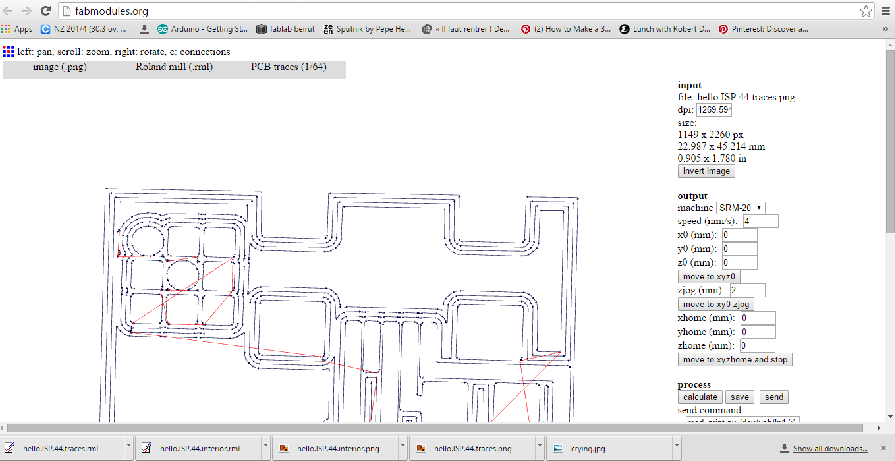The height and width of the screenshot is (461, 895).
Task: Click the '22.987 x 45.214 mm' size text
Action: pyautogui.click(x=721, y=147)
